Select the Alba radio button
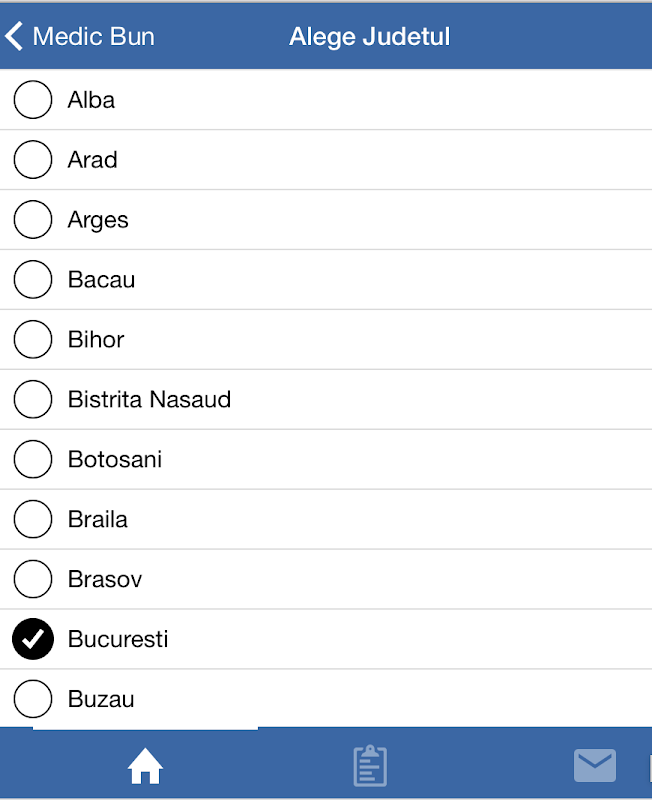 pos(33,100)
